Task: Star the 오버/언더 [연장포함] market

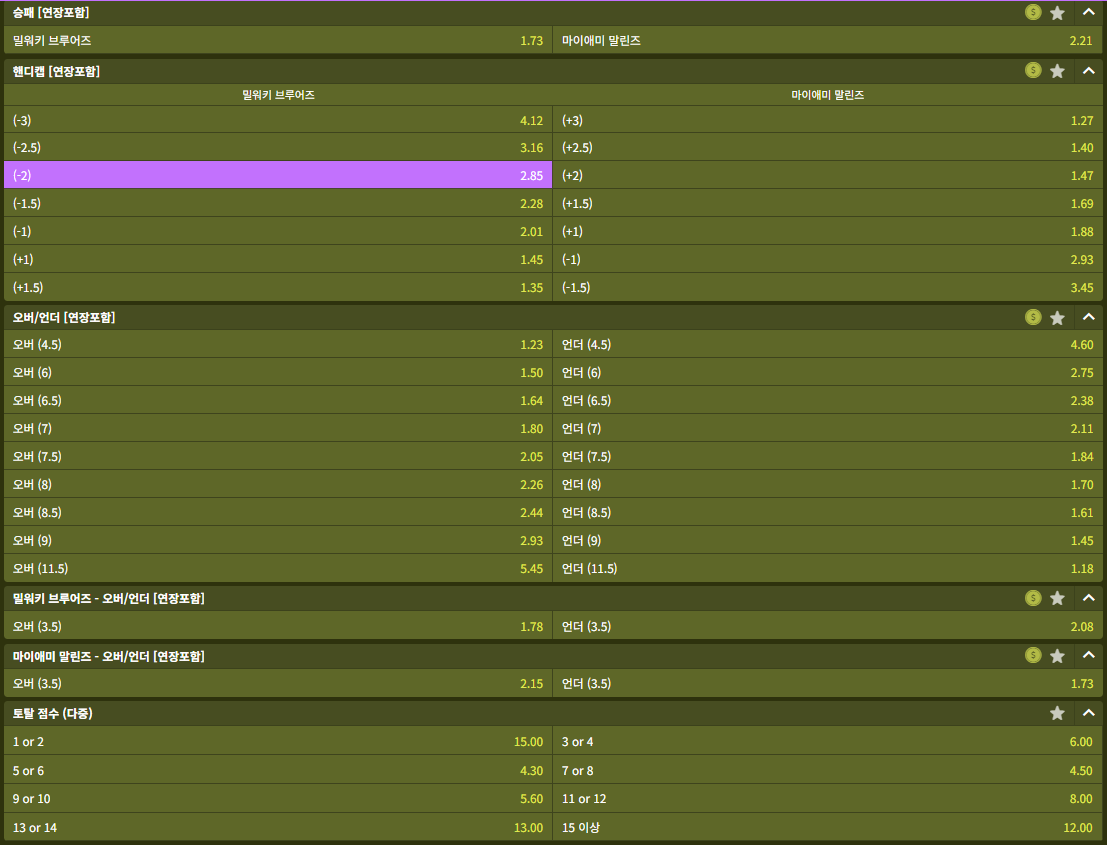Action: (x=1057, y=318)
